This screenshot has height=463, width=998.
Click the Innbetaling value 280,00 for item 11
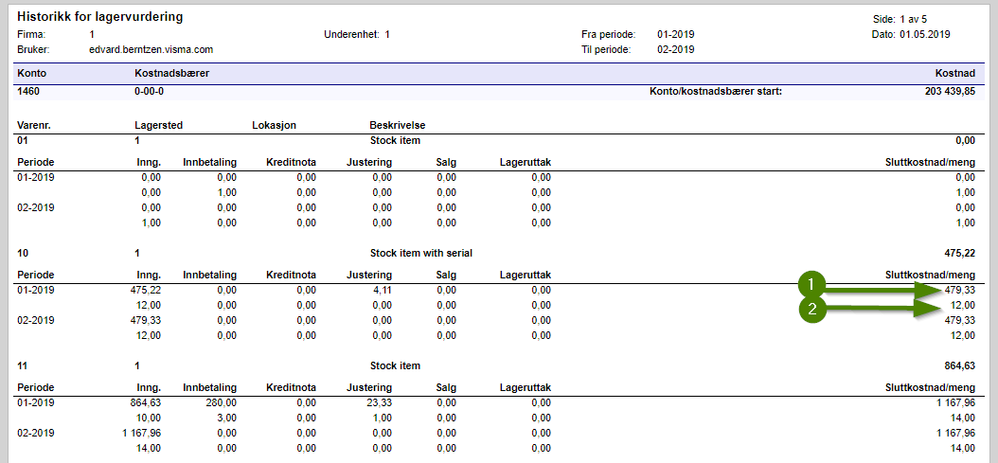pyautogui.click(x=222, y=402)
